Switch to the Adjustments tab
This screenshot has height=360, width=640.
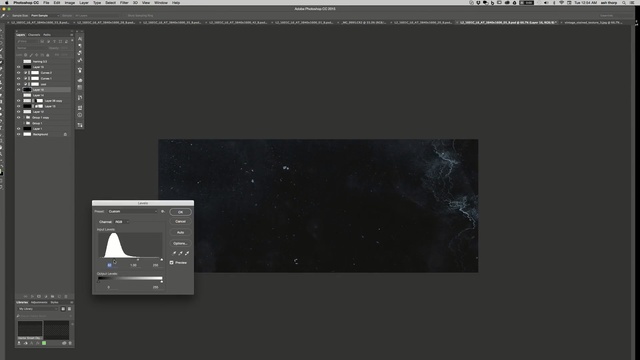39,302
